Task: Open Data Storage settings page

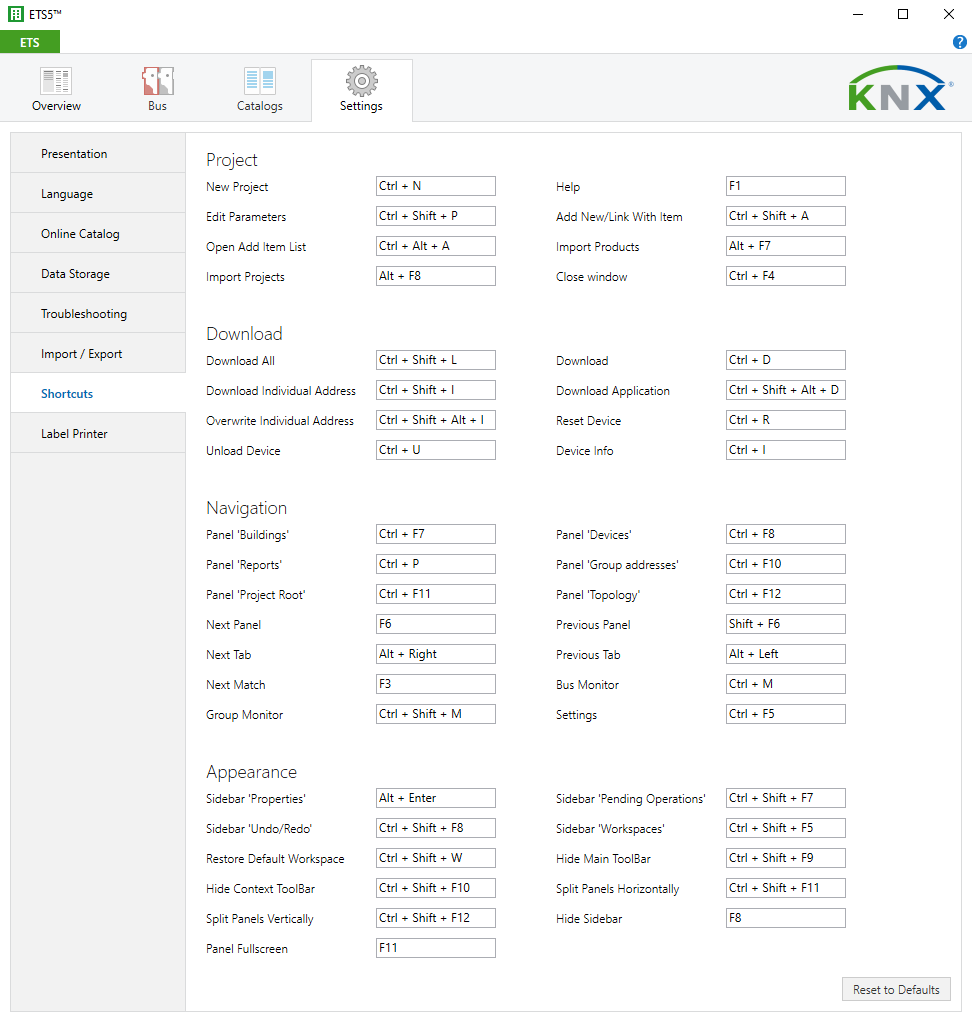Action: pyautogui.click(x=98, y=274)
